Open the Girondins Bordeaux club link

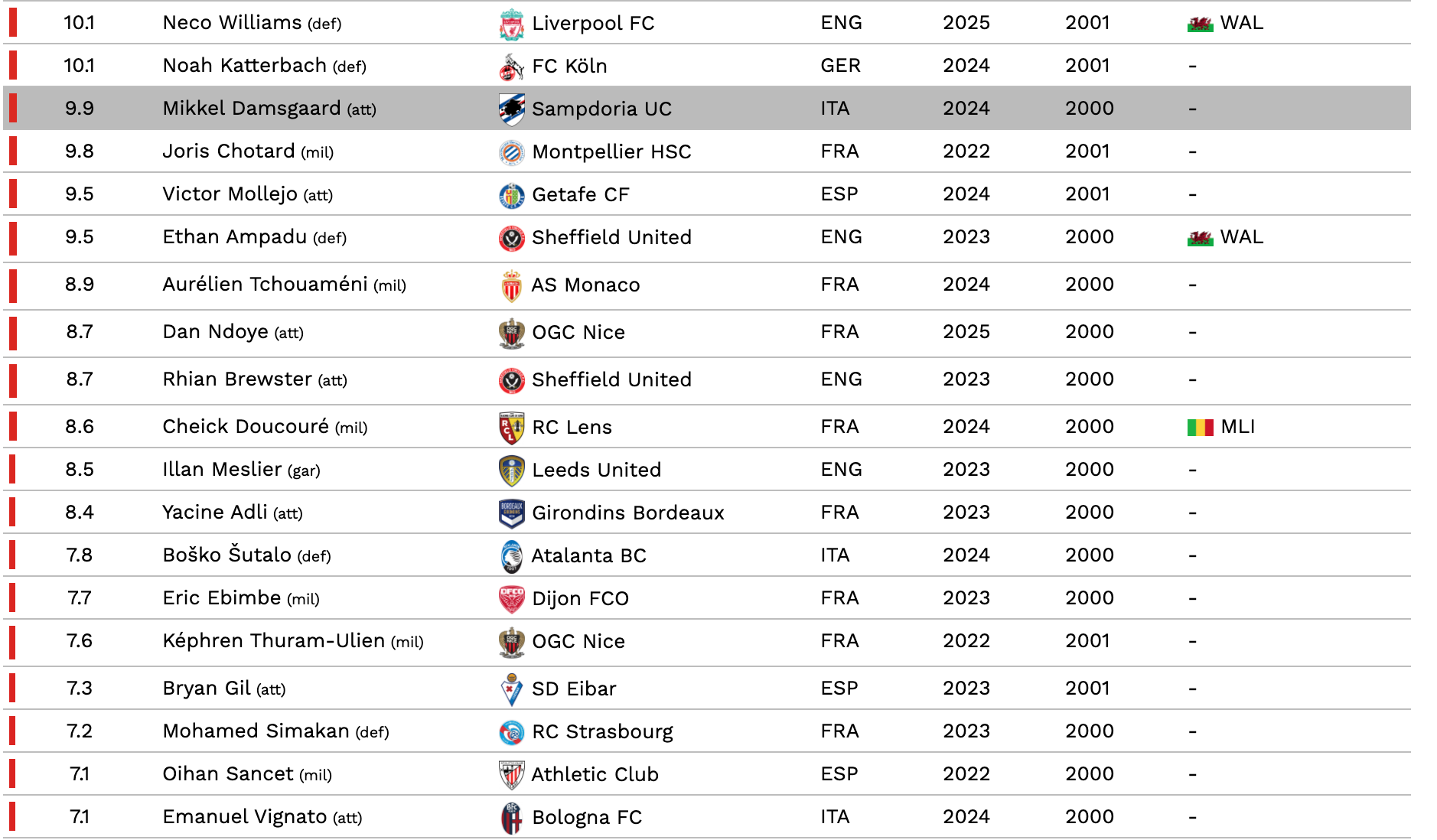coord(627,513)
